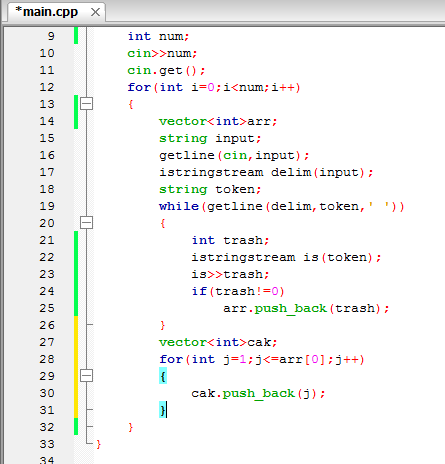
Task: Click 'istringstream is(token);' line
Action: [x=286, y=257]
